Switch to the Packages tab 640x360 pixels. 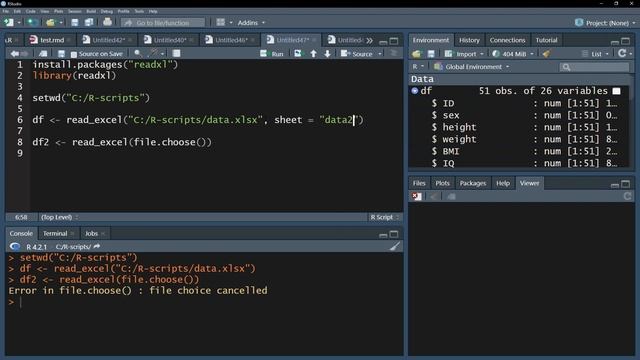[x=473, y=183]
